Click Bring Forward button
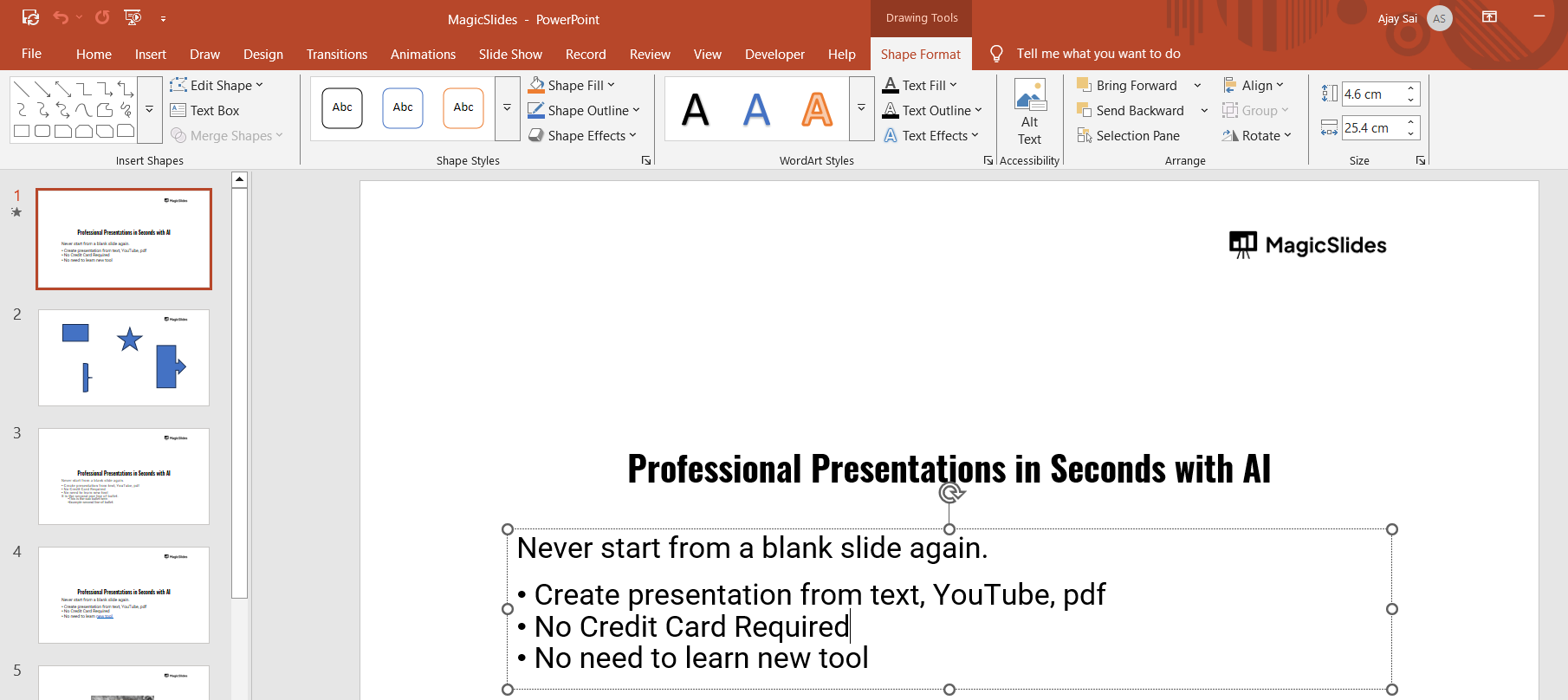 point(1128,85)
